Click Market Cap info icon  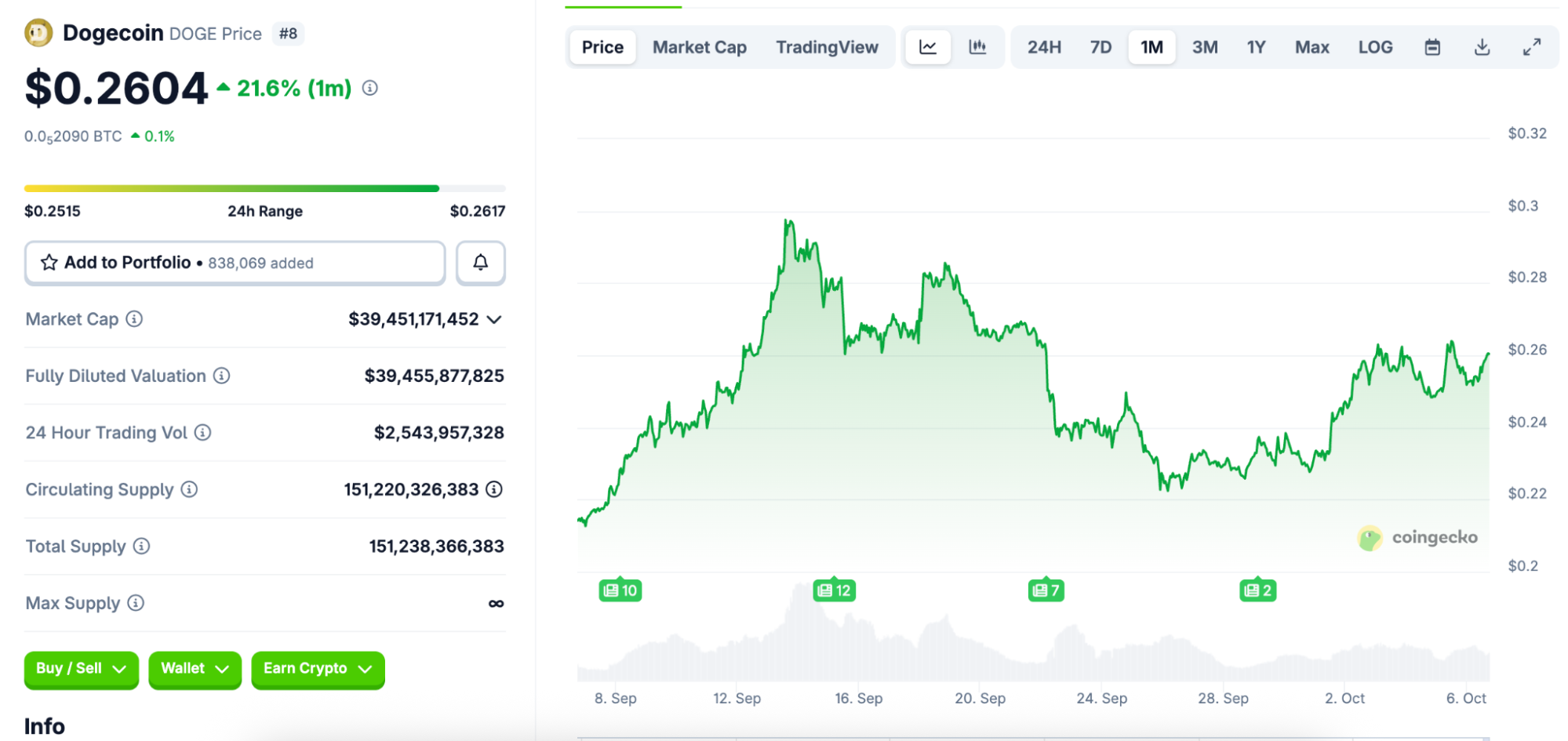[134, 319]
